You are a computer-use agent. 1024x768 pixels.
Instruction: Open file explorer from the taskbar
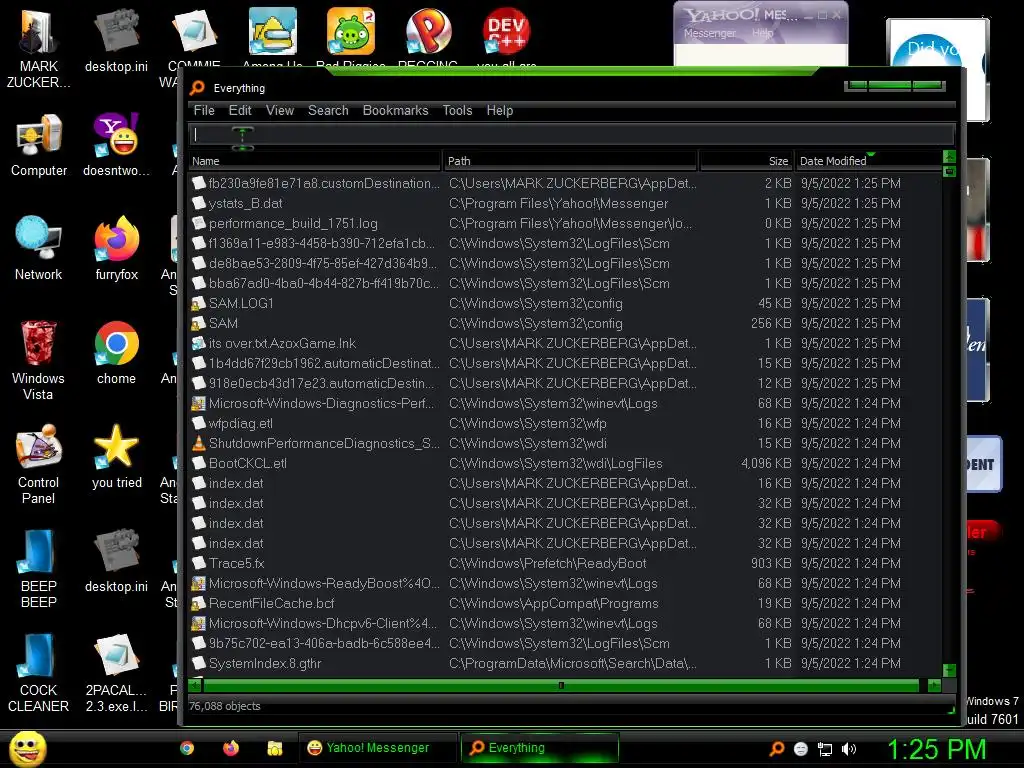coord(275,748)
